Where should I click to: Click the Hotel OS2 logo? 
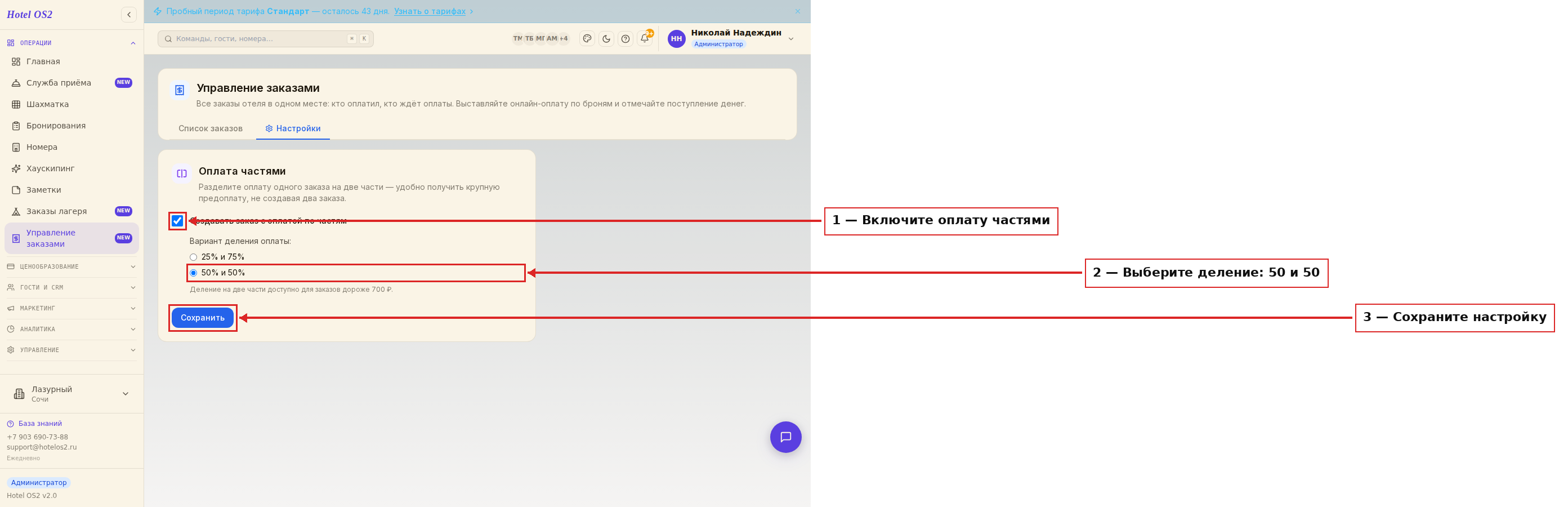(29, 15)
